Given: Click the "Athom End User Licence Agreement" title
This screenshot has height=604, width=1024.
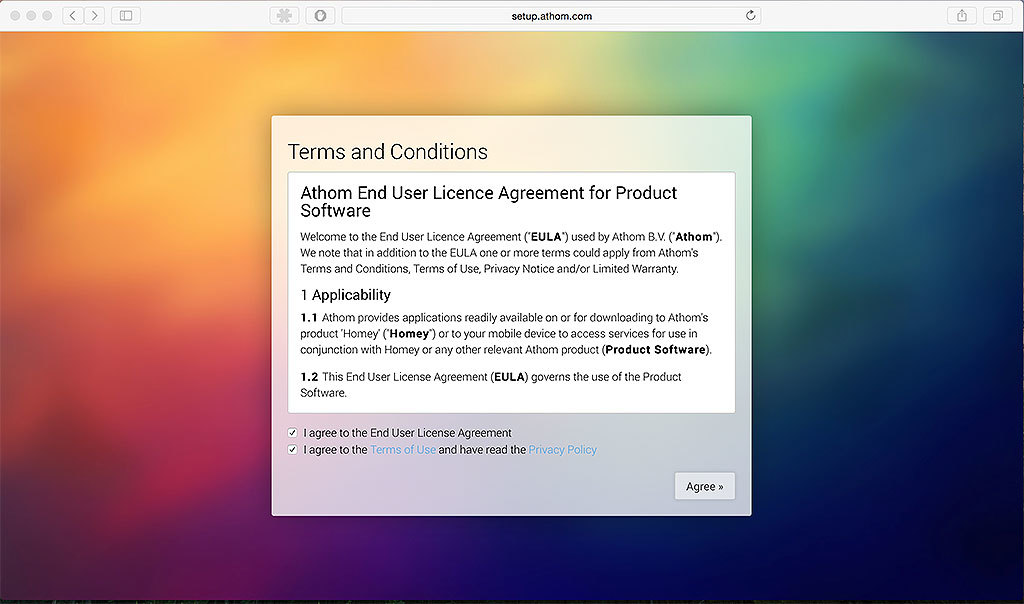Looking at the screenshot, I should tap(488, 201).
